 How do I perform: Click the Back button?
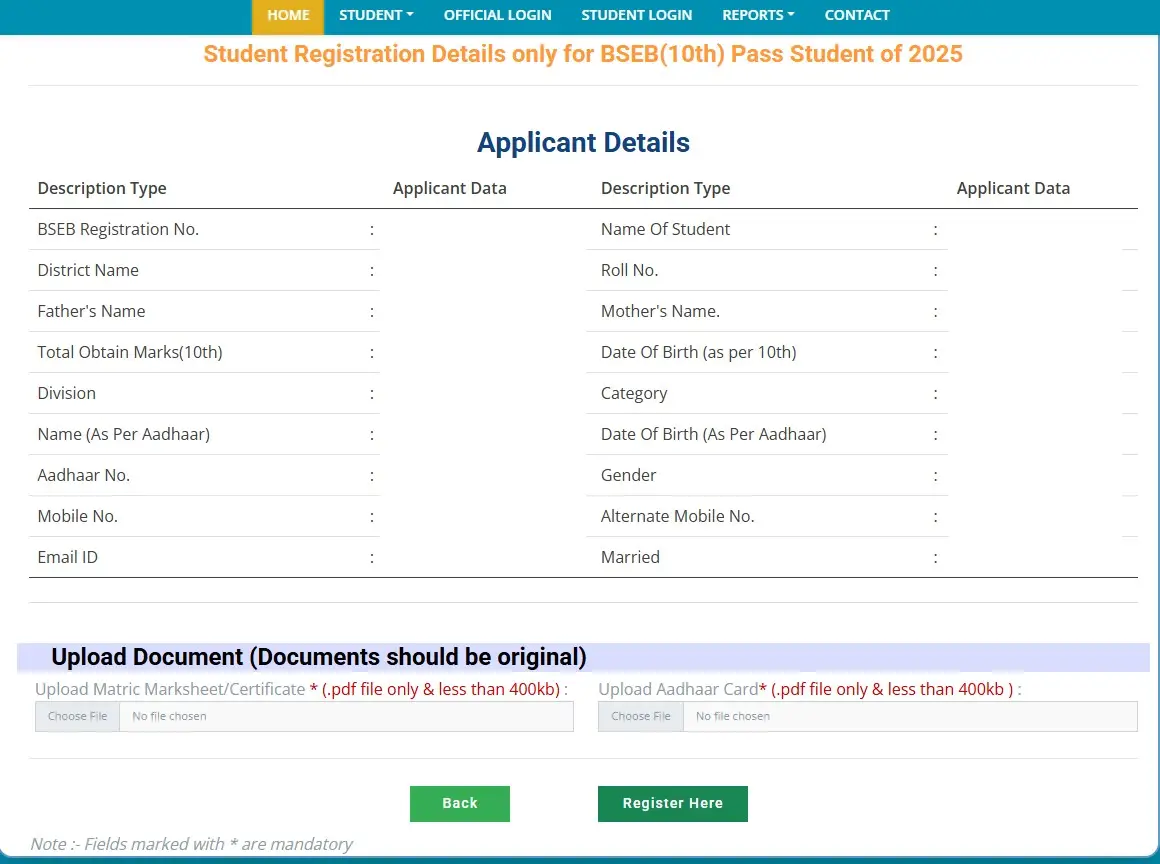coord(459,803)
